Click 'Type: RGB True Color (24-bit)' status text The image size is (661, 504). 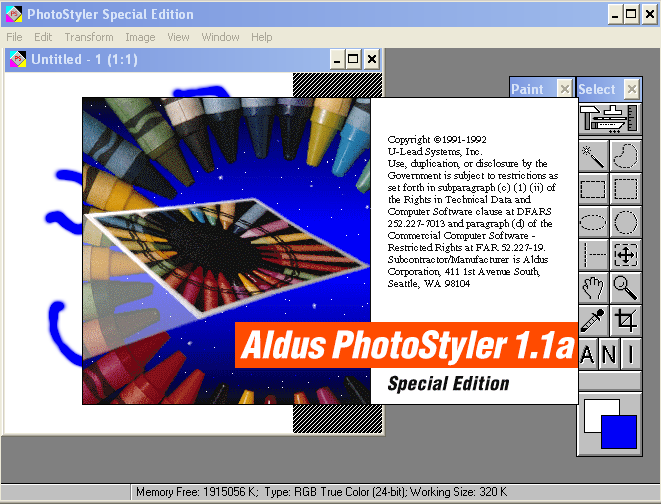coord(336,492)
